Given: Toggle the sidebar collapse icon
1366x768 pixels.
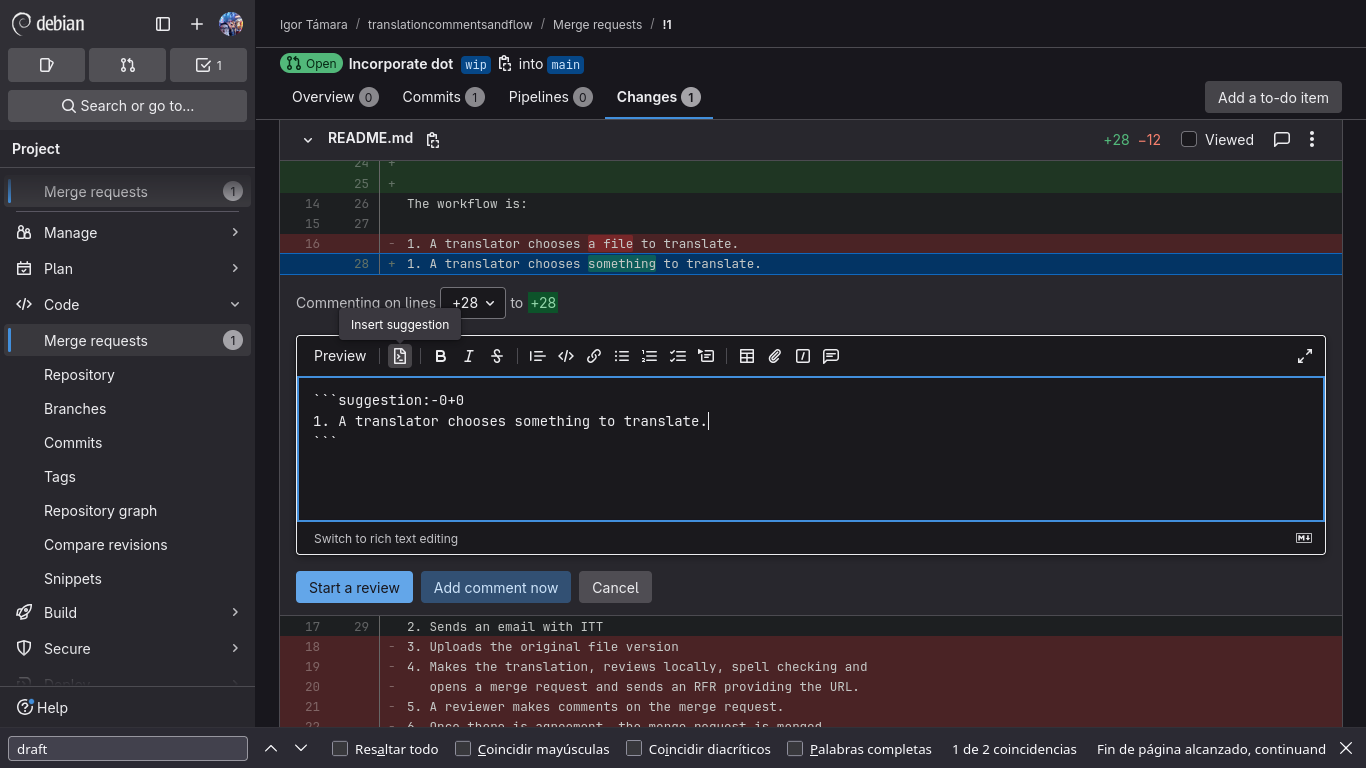Looking at the screenshot, I should pyautogui.click(x=163, y=24).
